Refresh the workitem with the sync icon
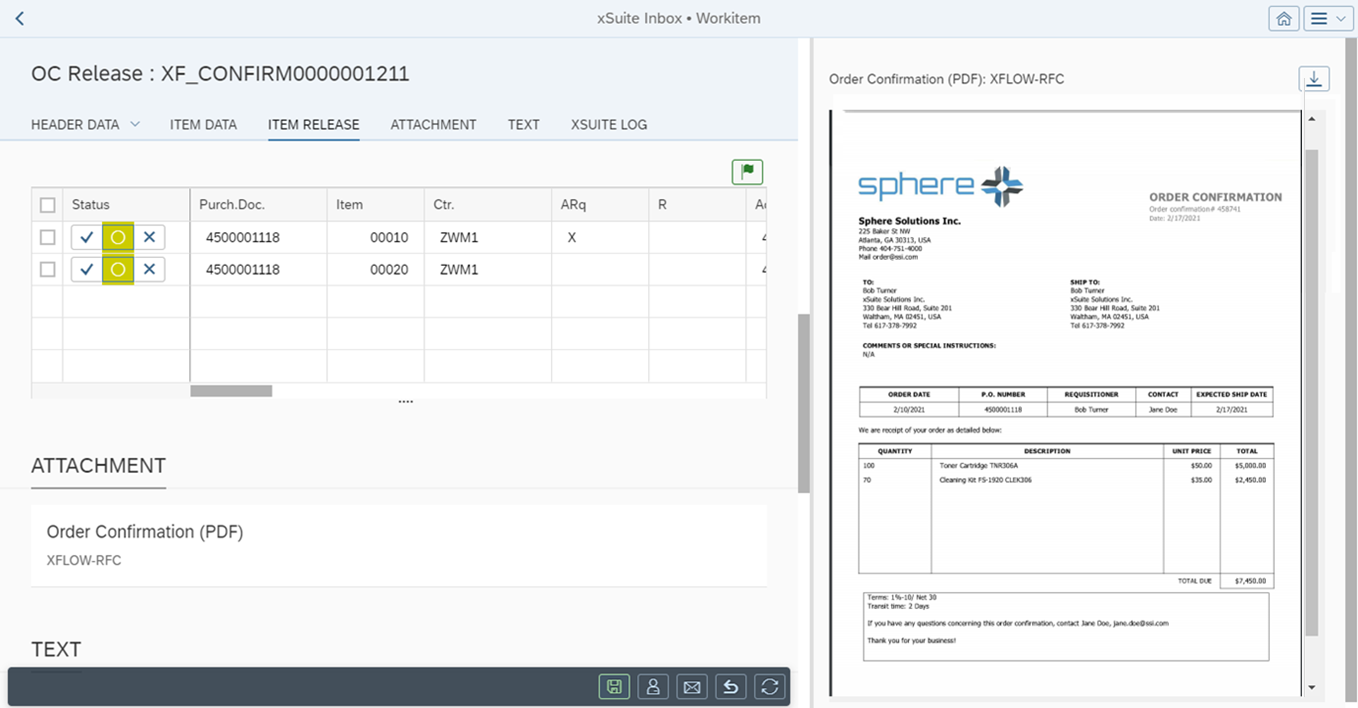This screenshot has width=1358, height=708. [769, 686]
